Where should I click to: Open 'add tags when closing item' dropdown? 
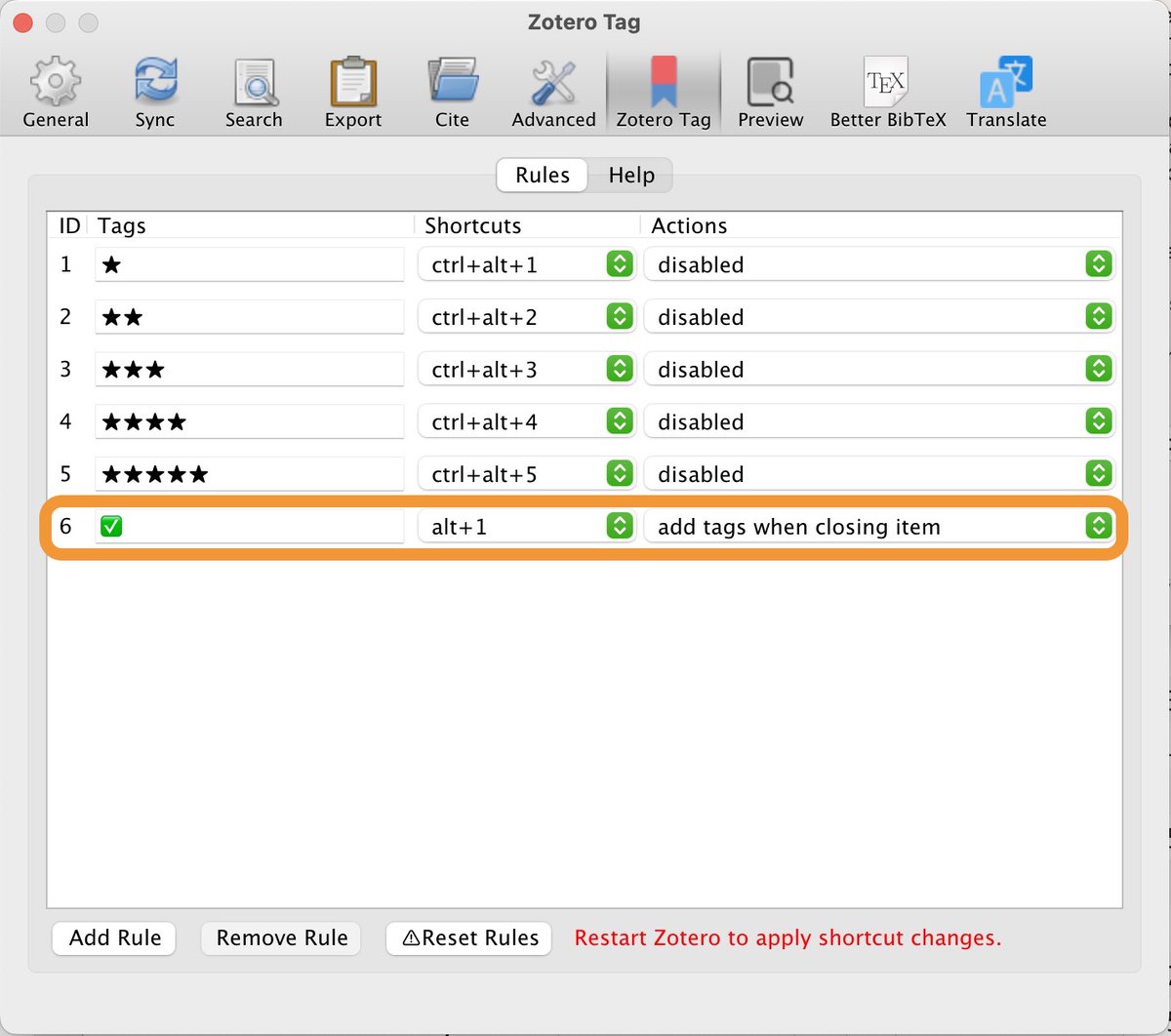click(x=878, y=527)
